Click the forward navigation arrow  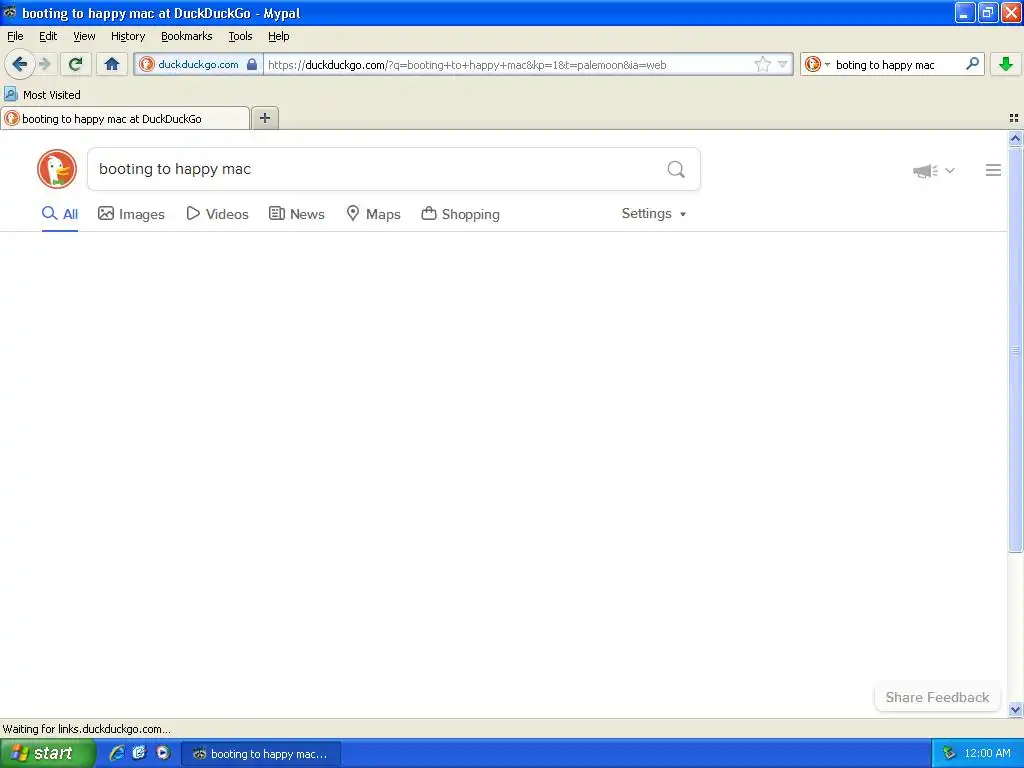[44, 64]
